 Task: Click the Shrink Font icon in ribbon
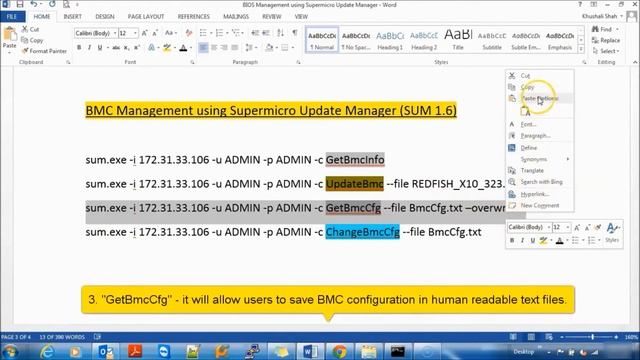[155, 33]
